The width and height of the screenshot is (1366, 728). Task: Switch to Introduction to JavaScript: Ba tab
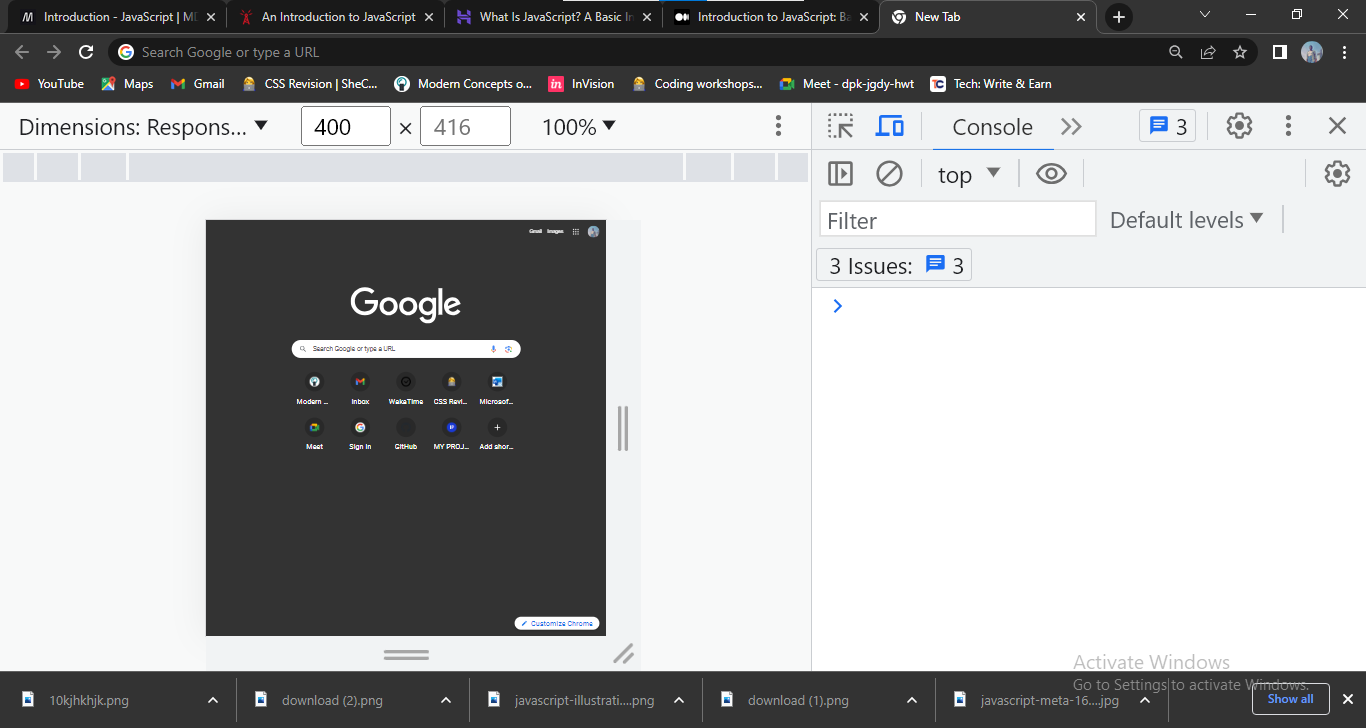coord(772,17)
